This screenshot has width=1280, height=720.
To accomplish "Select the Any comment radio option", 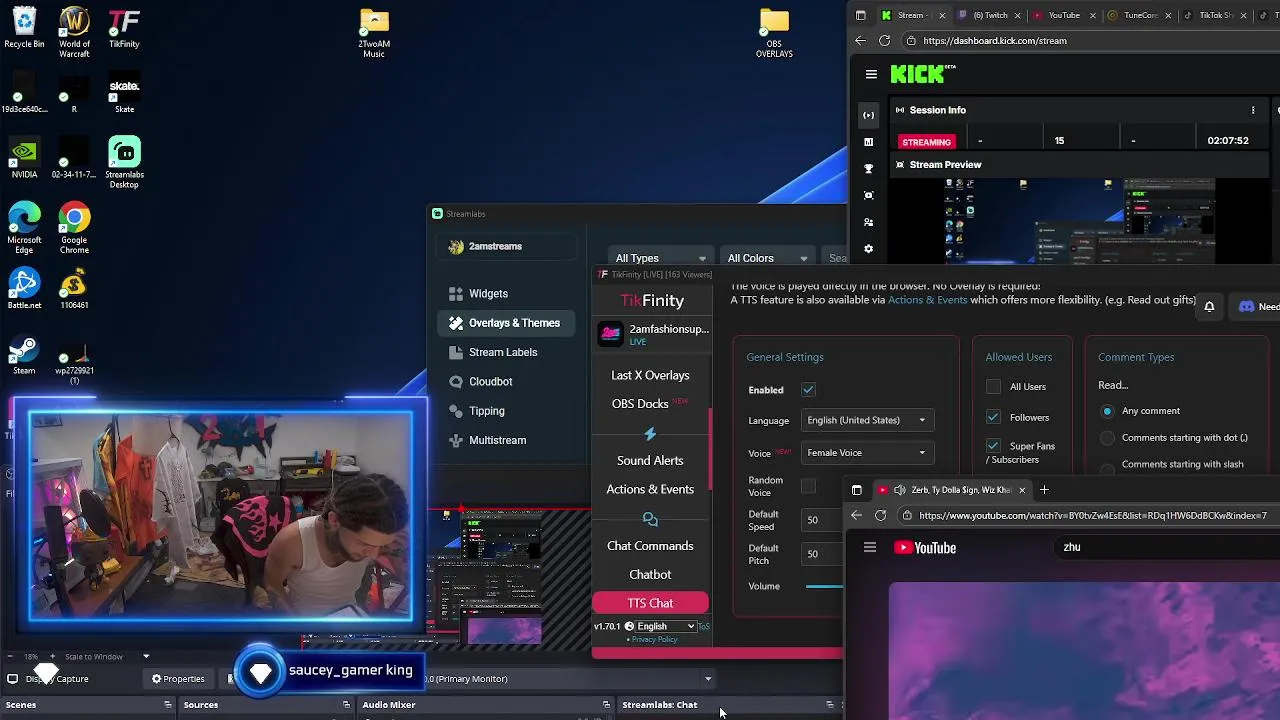I will (1107, 411).
